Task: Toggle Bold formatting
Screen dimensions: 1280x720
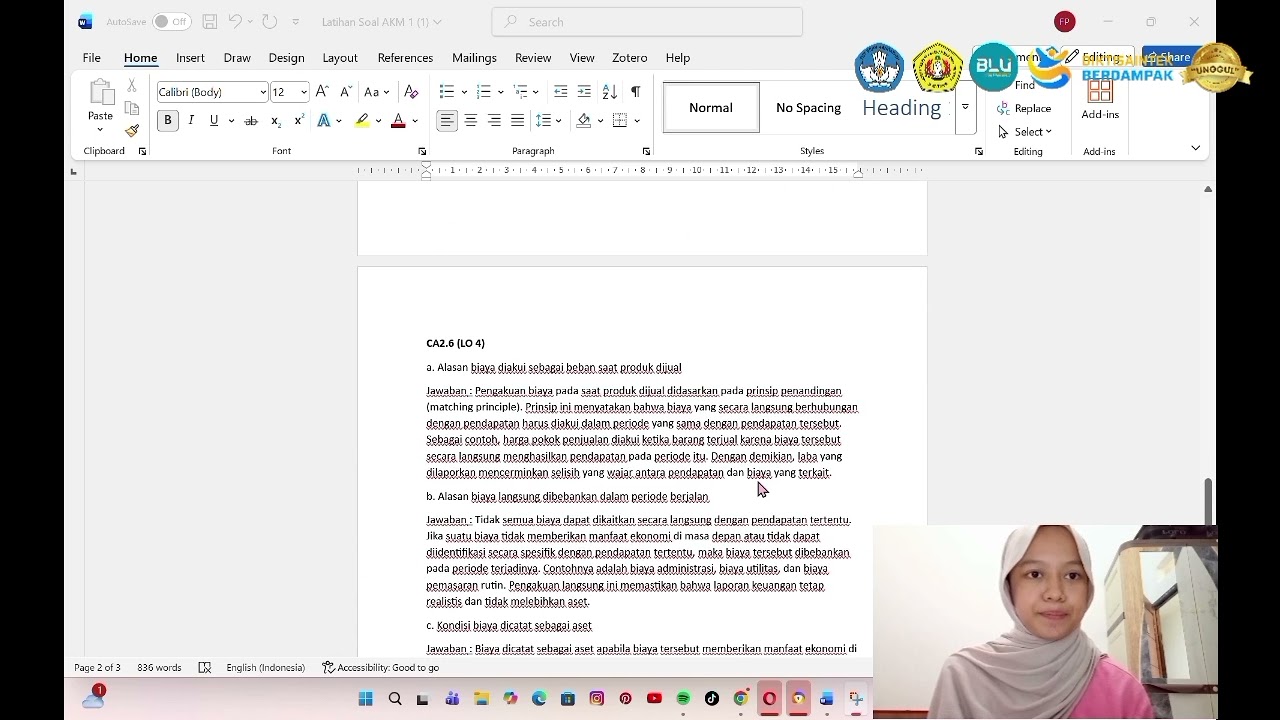Action: coord(168,121)
